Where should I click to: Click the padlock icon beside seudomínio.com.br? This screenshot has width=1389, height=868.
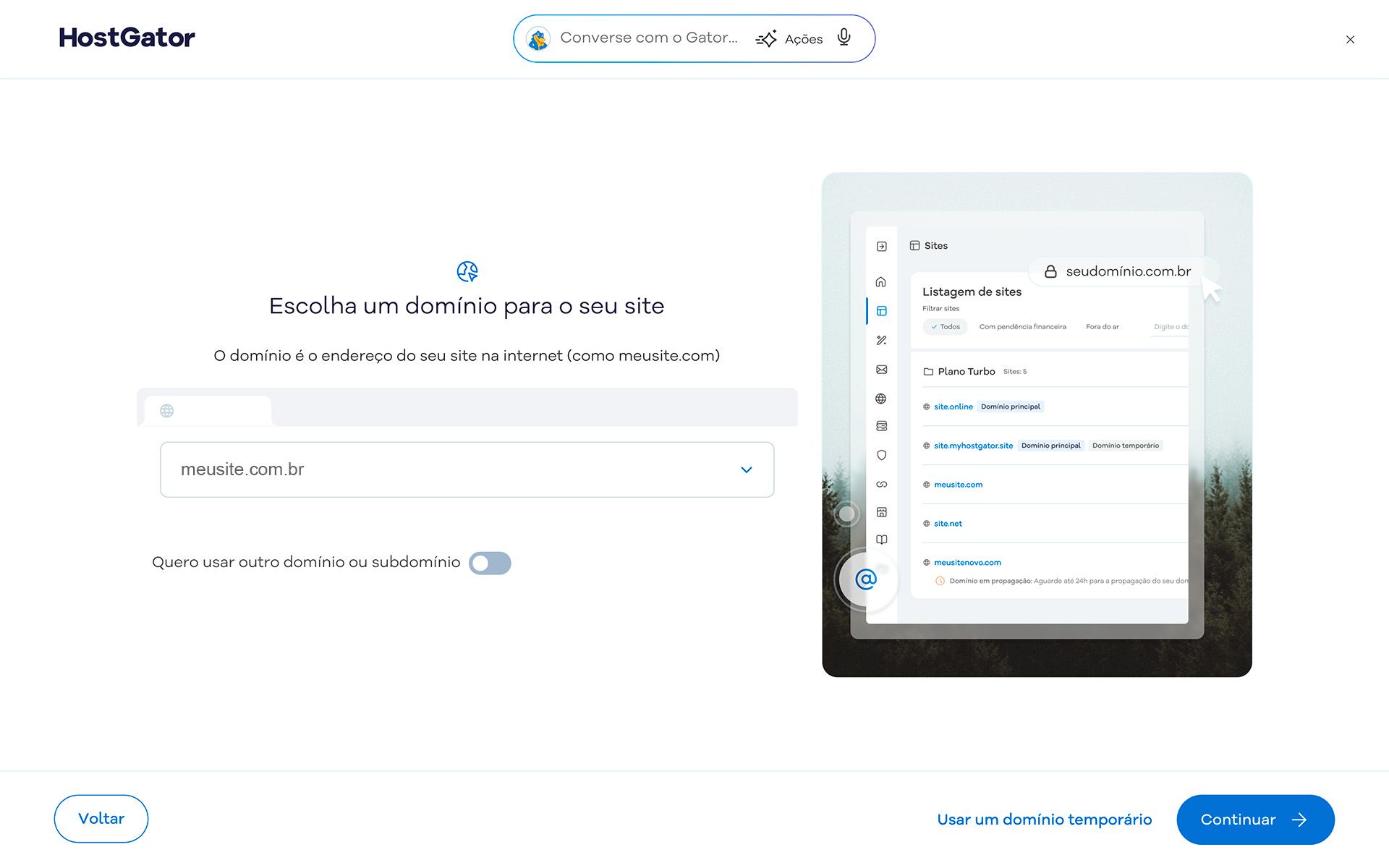1050,271
